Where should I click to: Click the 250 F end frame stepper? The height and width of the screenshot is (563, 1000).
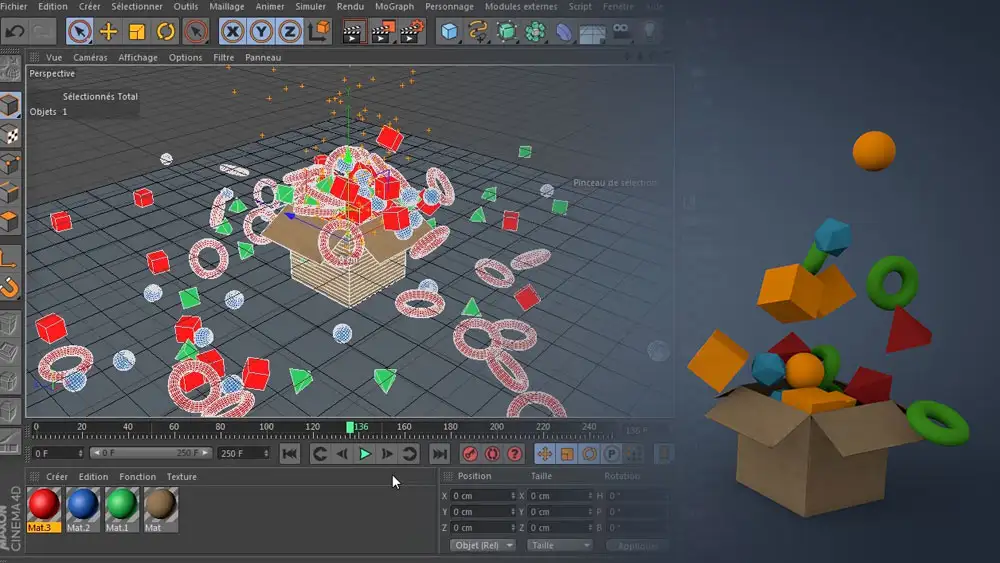(x=265, y=453)
